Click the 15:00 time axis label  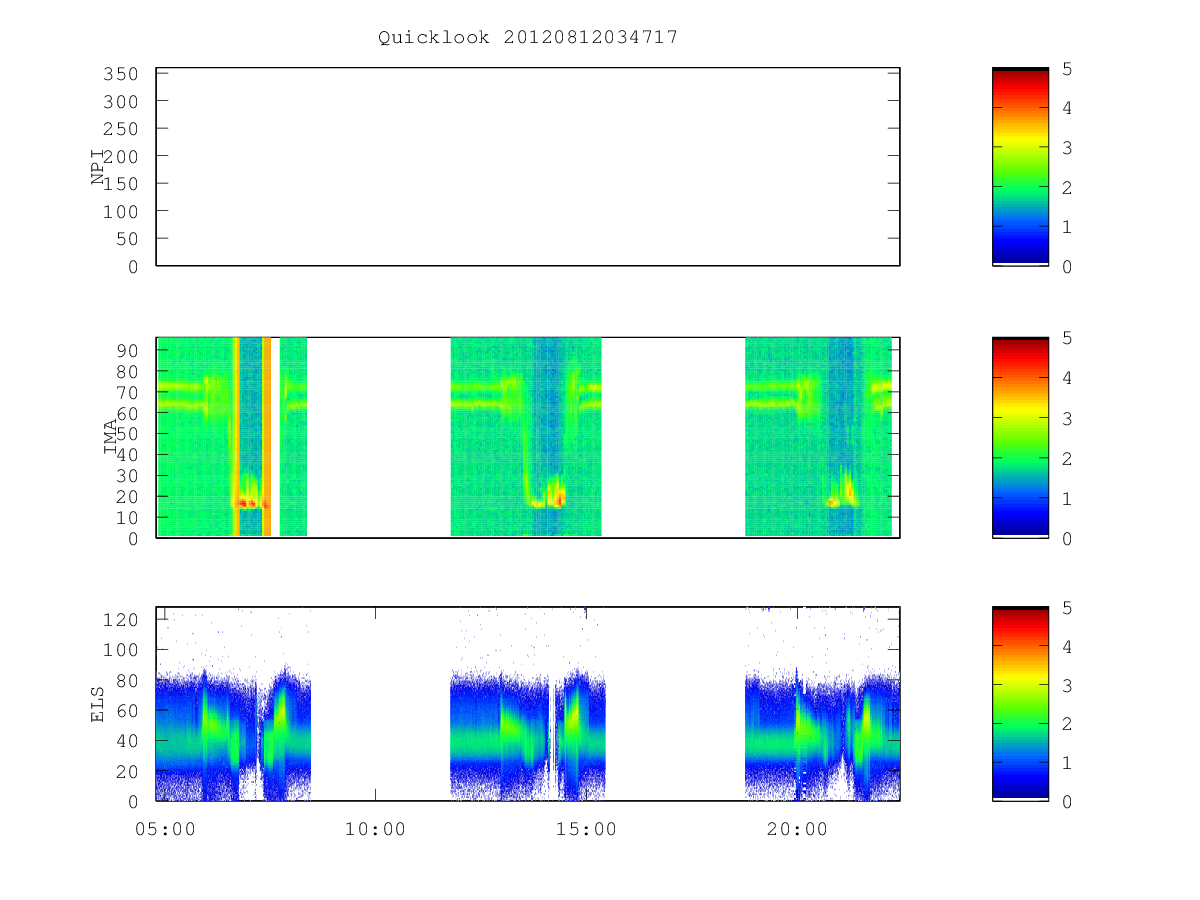pyautogui.click(x=586, y=829)
